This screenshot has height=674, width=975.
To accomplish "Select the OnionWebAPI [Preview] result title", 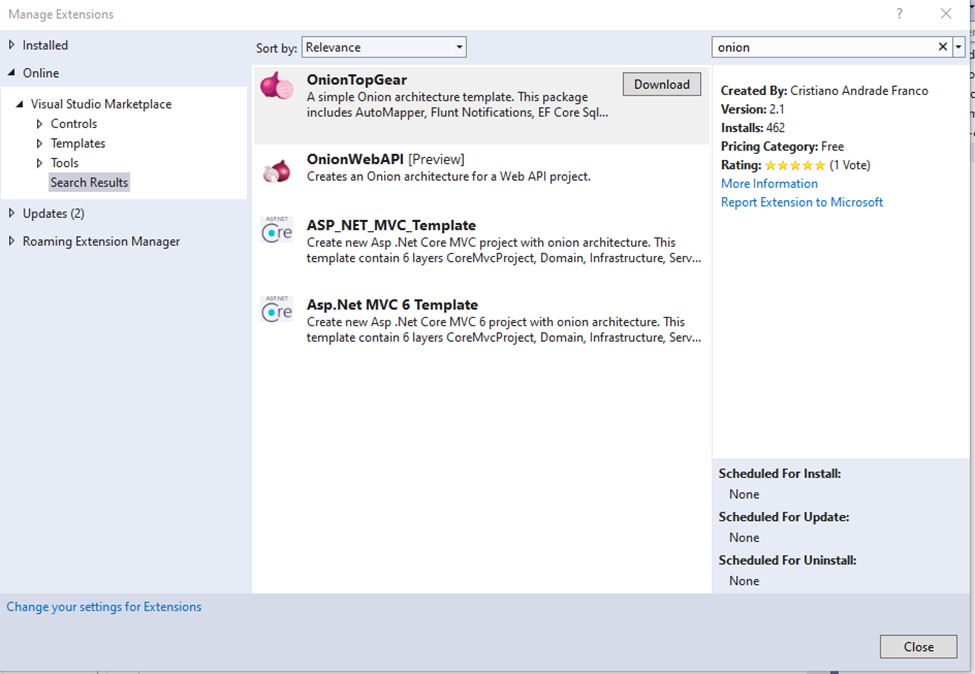I will tap(386, 159).
